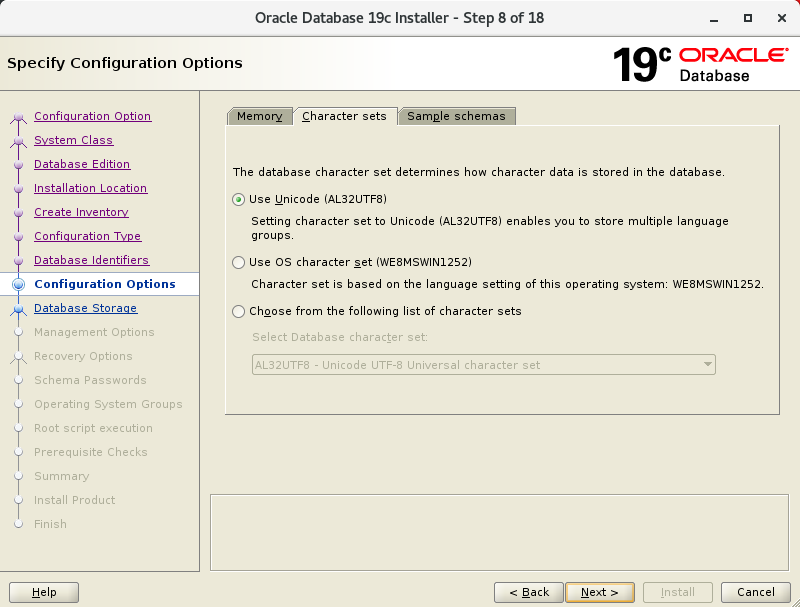Select Use OS character set (WE8MSWIN1252) option

238,262
